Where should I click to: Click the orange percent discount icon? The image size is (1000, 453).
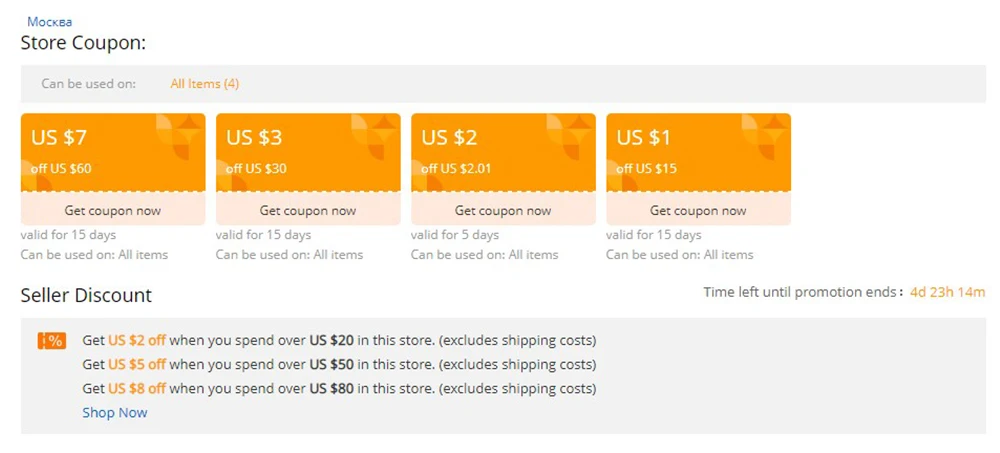tap(52, 341)
